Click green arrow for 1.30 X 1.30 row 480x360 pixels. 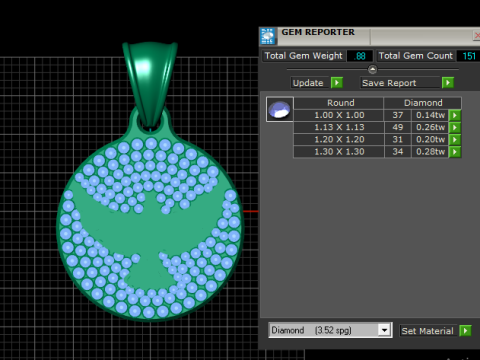point(455,152)
